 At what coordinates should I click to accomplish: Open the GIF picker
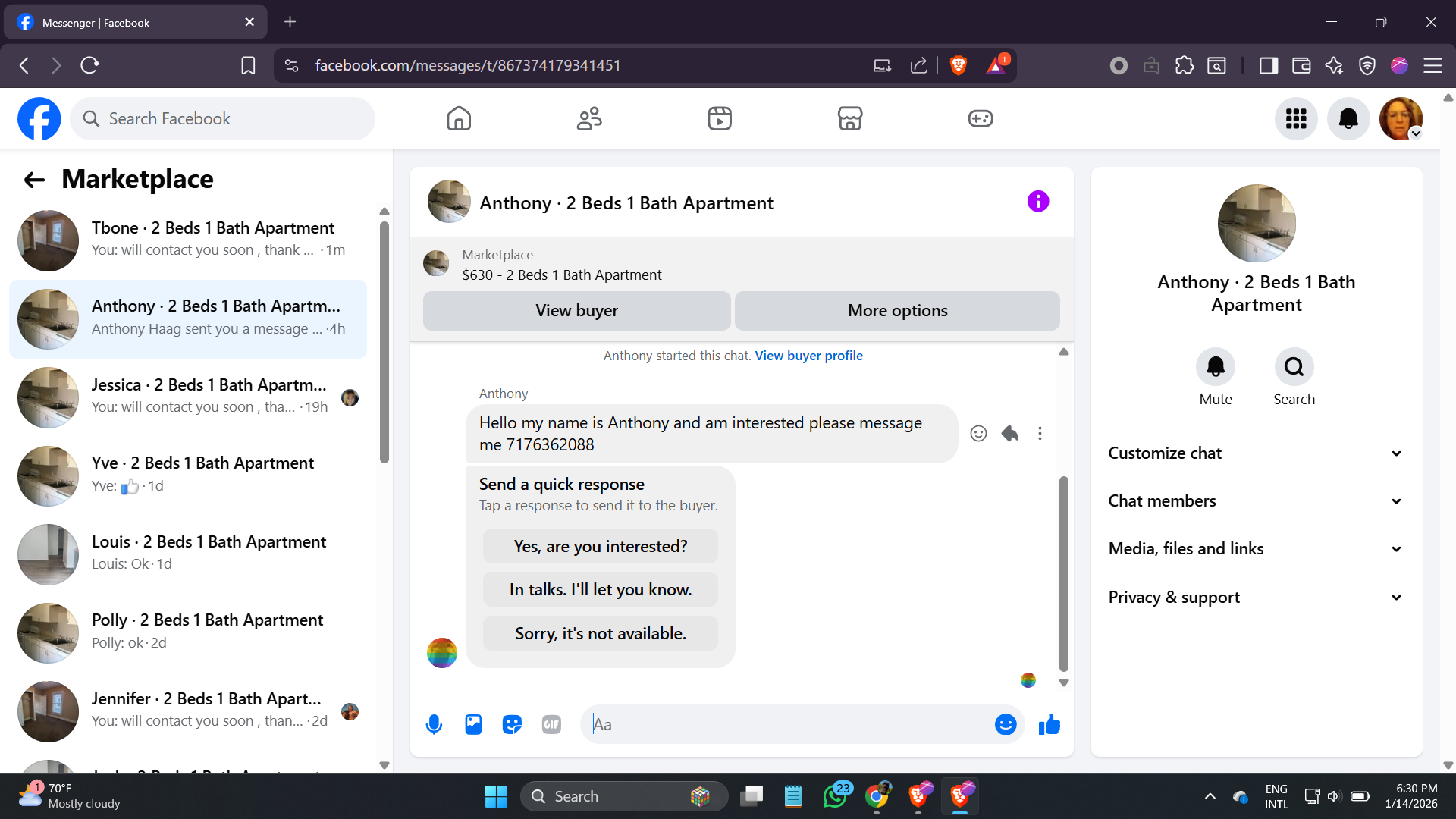(551, 725)
